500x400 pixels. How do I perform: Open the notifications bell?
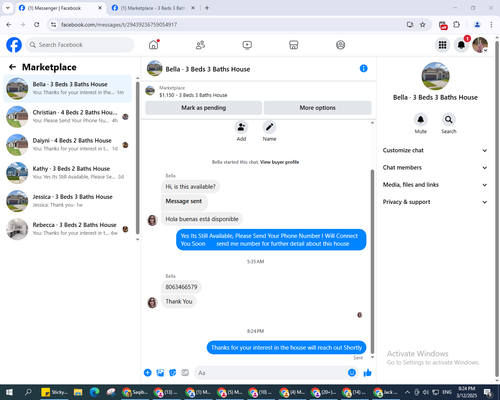click(x=461, y=45)
